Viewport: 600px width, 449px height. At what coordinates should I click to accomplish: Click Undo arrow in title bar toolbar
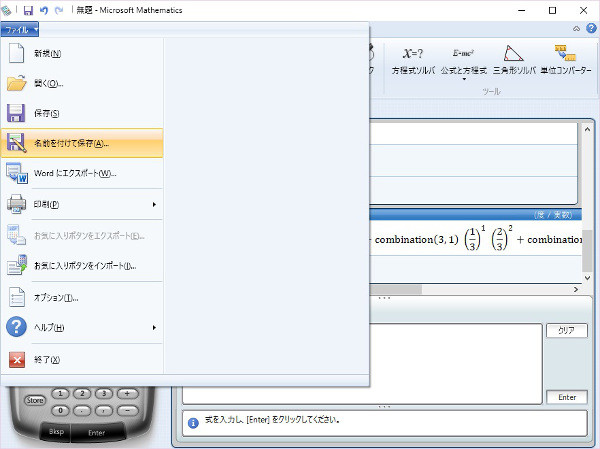point(44,10)
